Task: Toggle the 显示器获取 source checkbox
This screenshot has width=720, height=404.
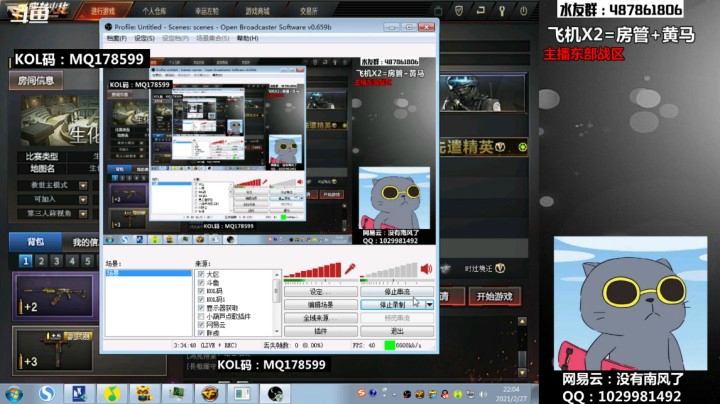Action: click(201, 308)
